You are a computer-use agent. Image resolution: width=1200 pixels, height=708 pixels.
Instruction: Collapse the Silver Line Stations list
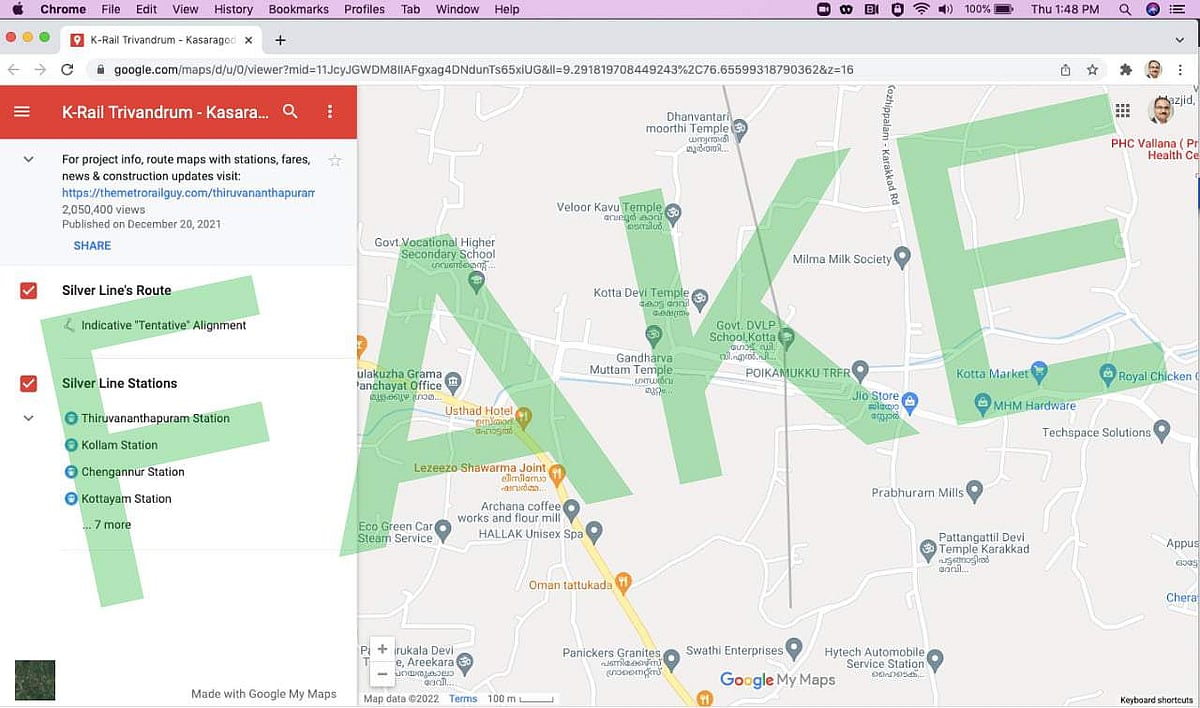[x=29, y=418]
